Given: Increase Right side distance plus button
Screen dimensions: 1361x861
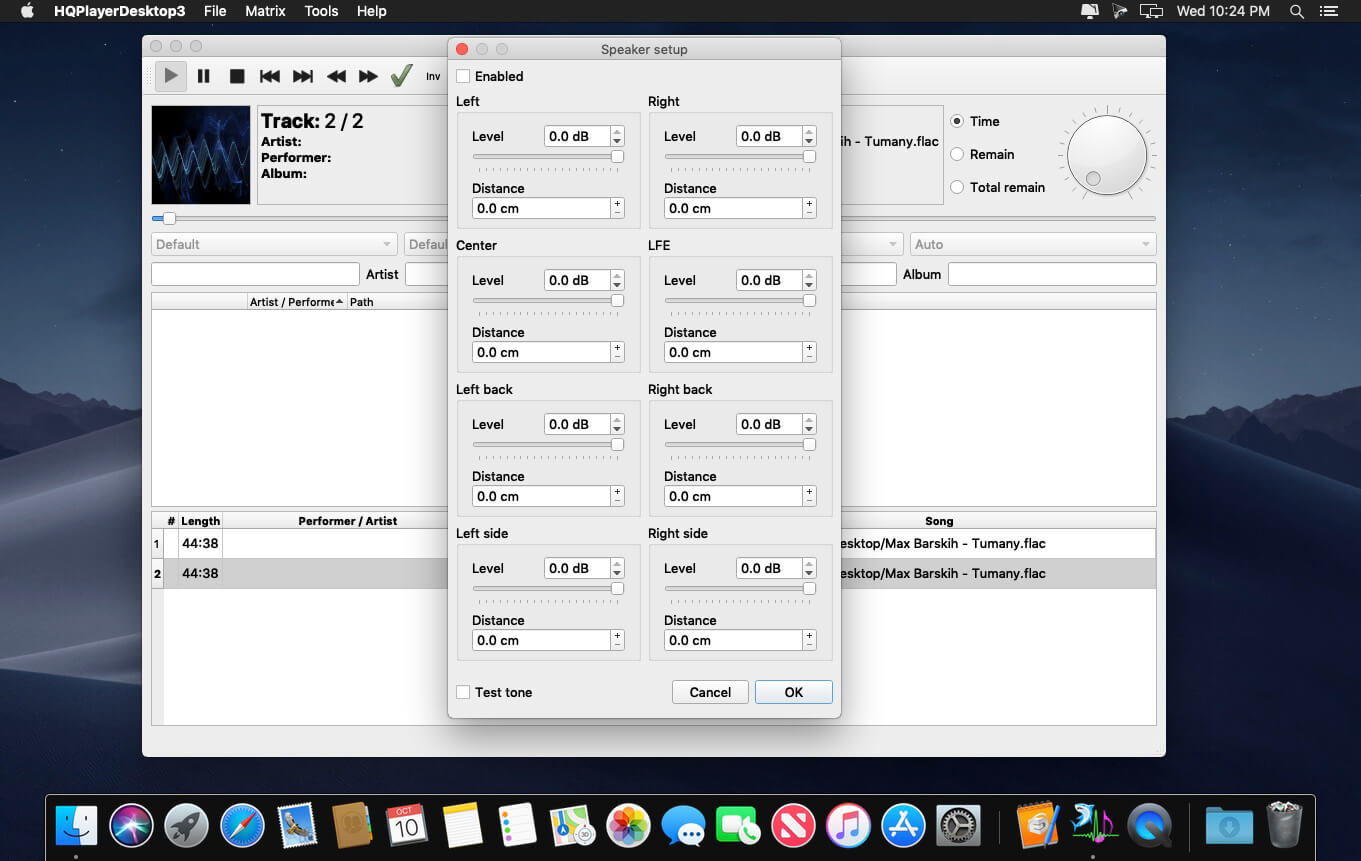Looking at the screenshot, I should [x=809, y=635].
